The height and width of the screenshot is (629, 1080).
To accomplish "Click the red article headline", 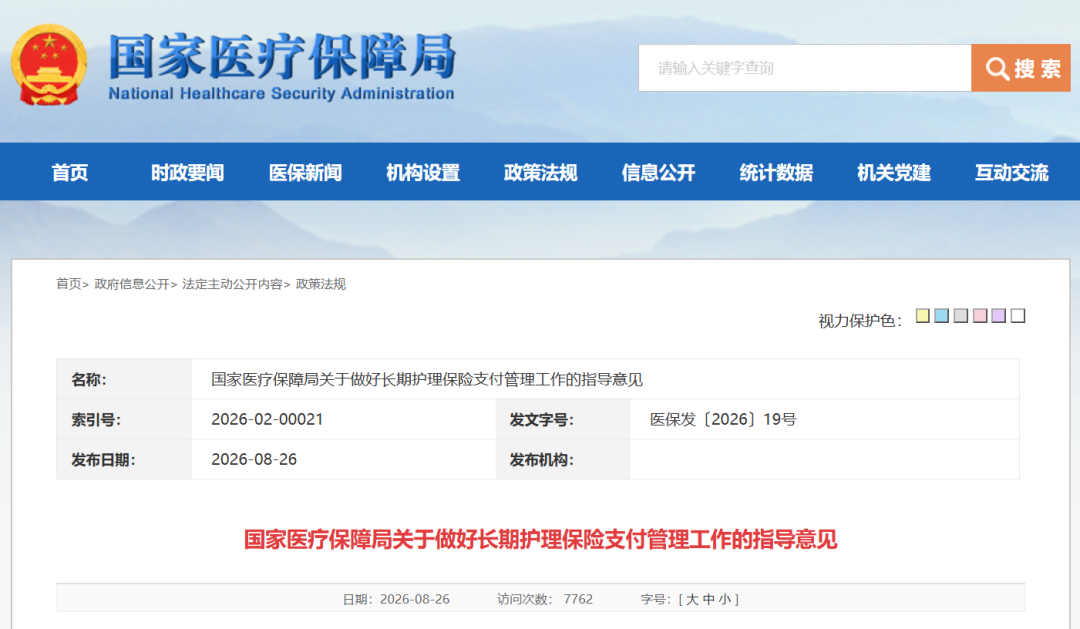I will (x=541, y=539).
